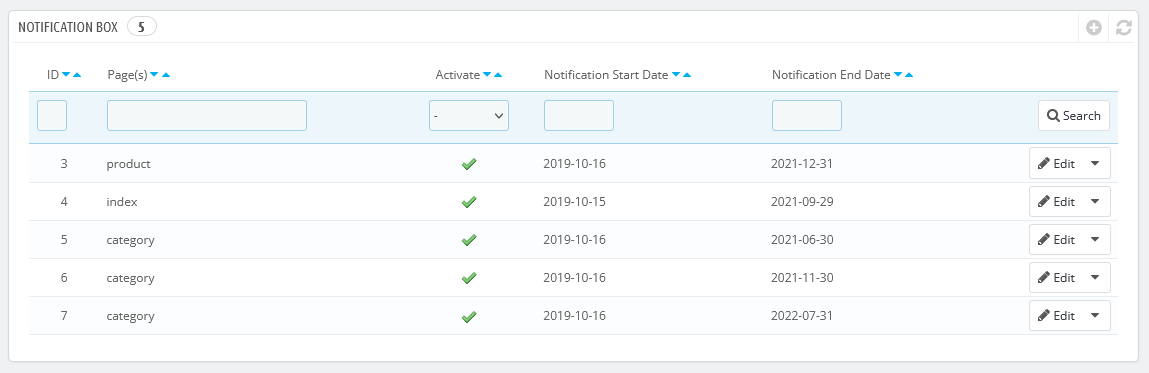Expand Edit options for product row

click(1095, 163)
